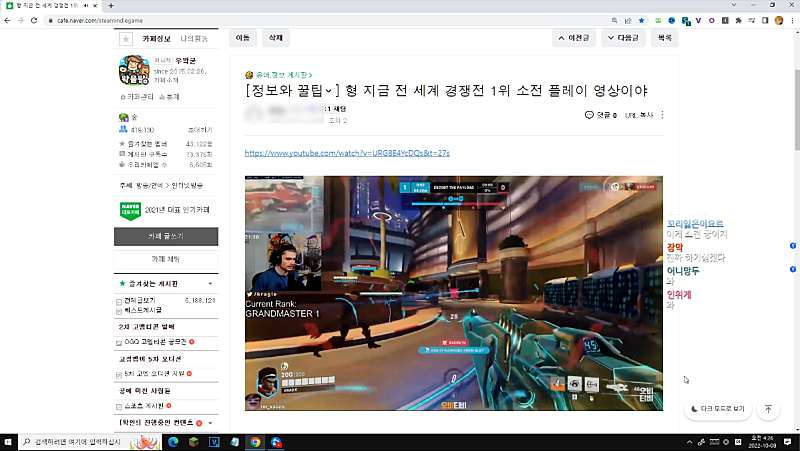
Task: Reload the current page
Action: pyautogui.click(x=34, y=20)
